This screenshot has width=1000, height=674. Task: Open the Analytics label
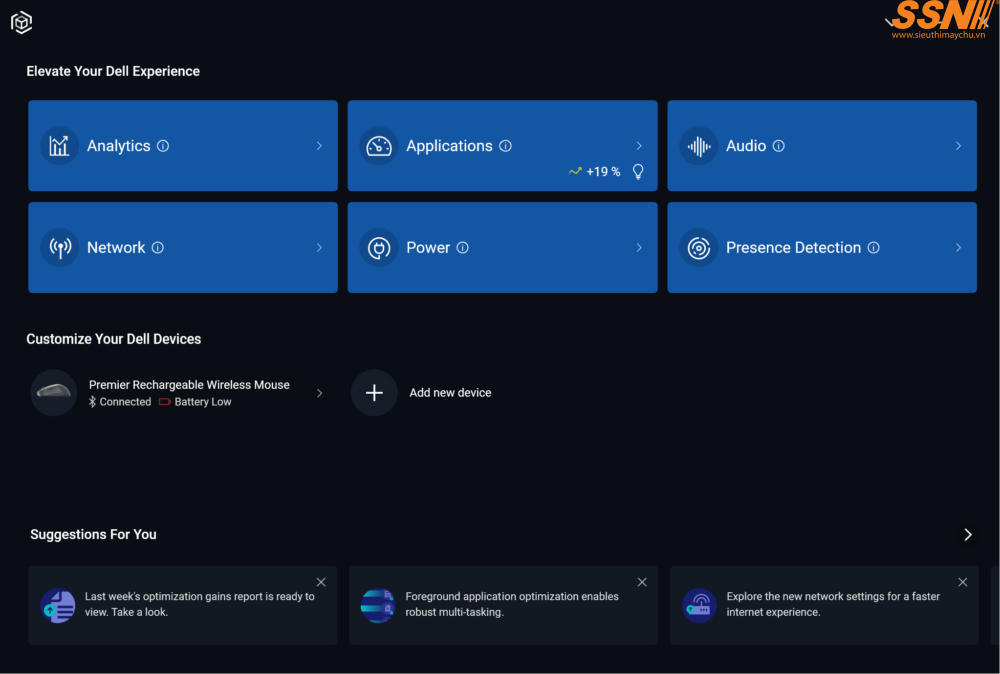pyautogui.click(x=119, y=146)
